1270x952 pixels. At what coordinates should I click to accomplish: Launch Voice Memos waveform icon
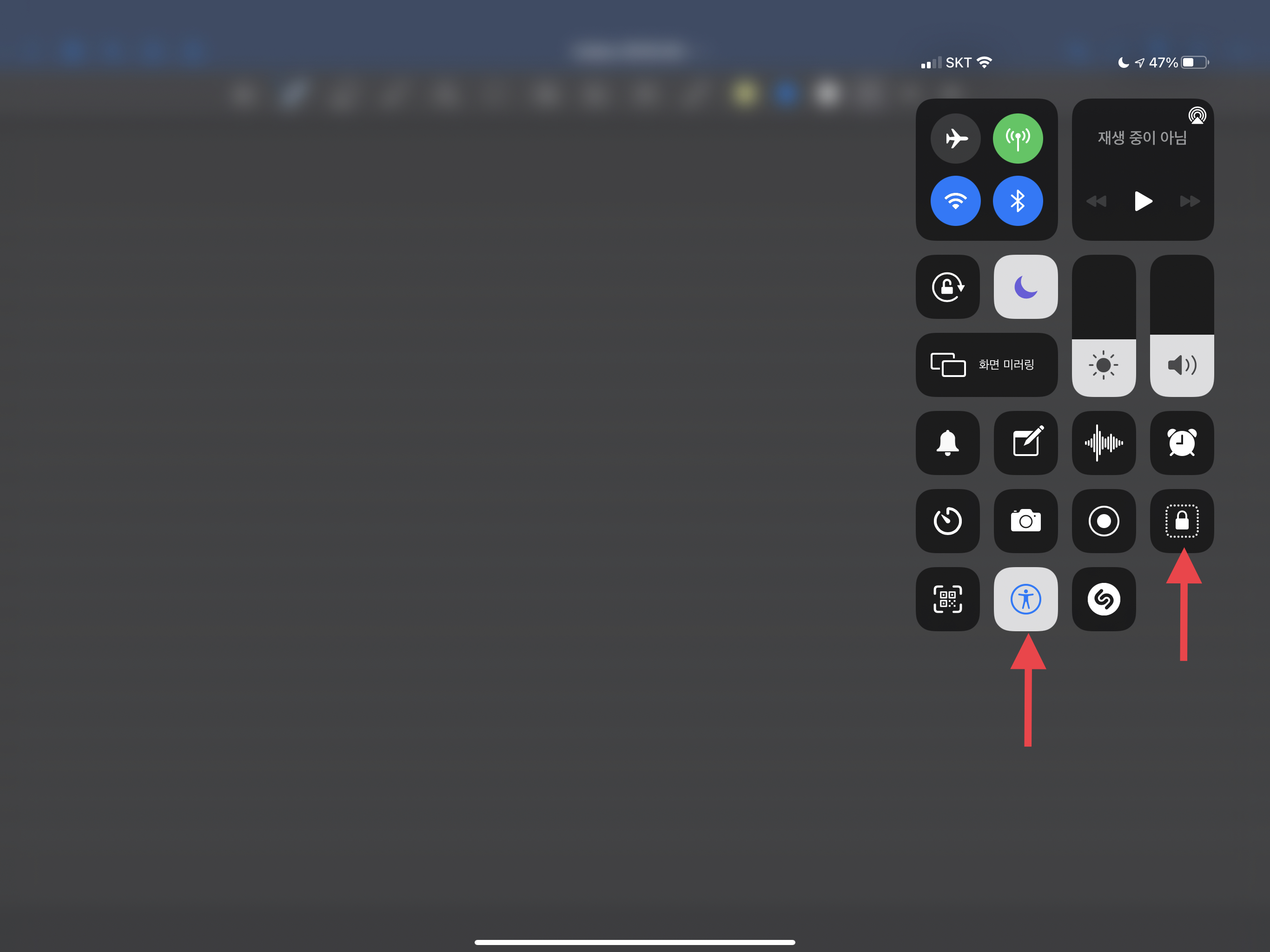(1104, 443)
